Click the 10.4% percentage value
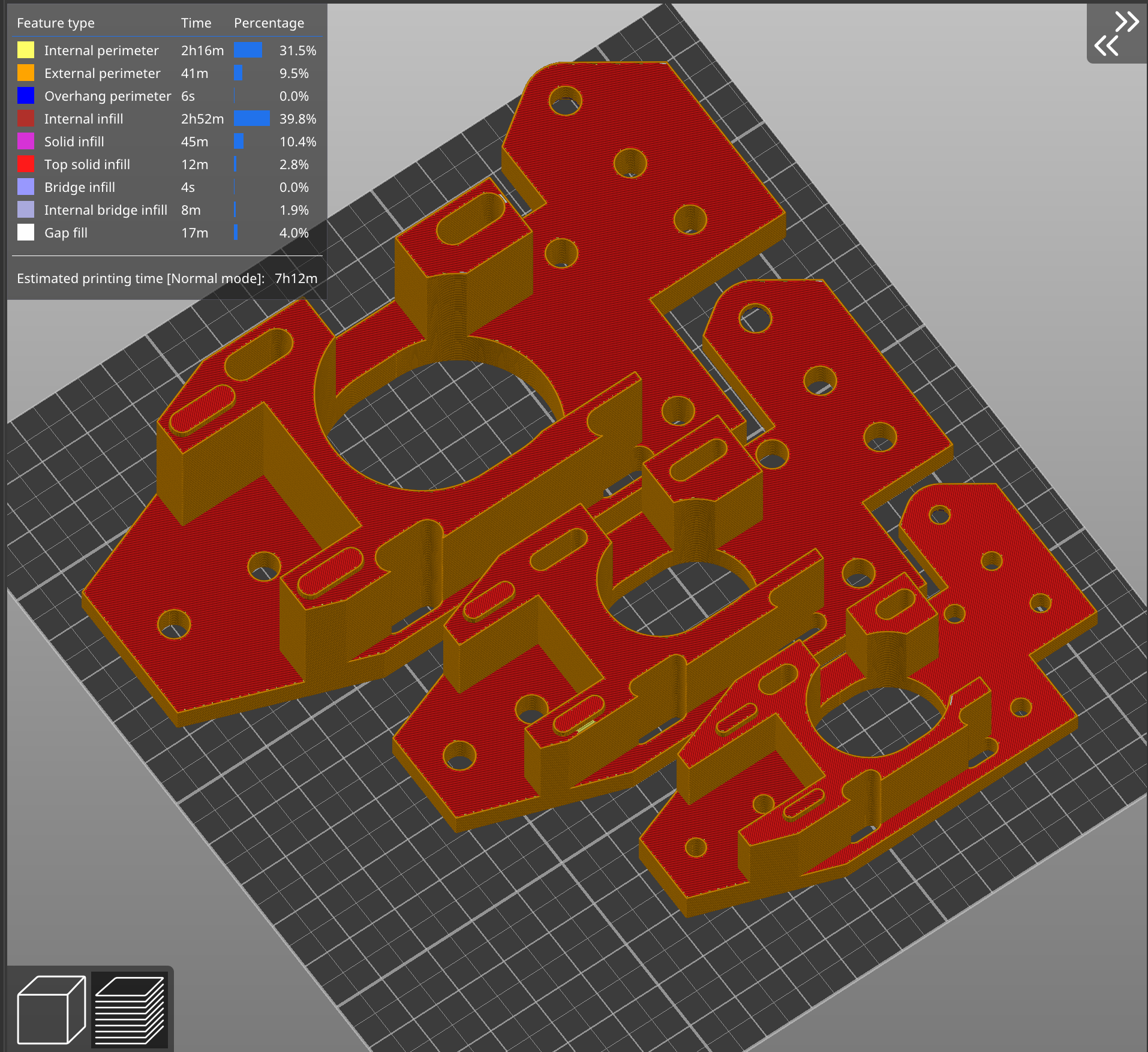Image resolution: width=1148 pixels, height=1052 pixels. 297,142
